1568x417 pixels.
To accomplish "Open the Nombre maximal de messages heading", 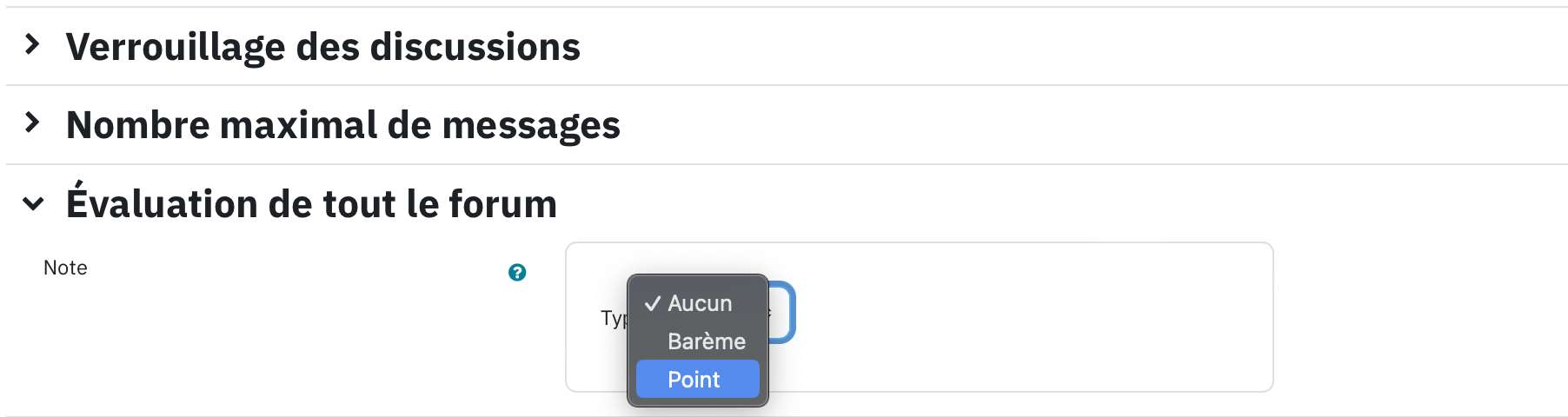I will coord(343,125).
